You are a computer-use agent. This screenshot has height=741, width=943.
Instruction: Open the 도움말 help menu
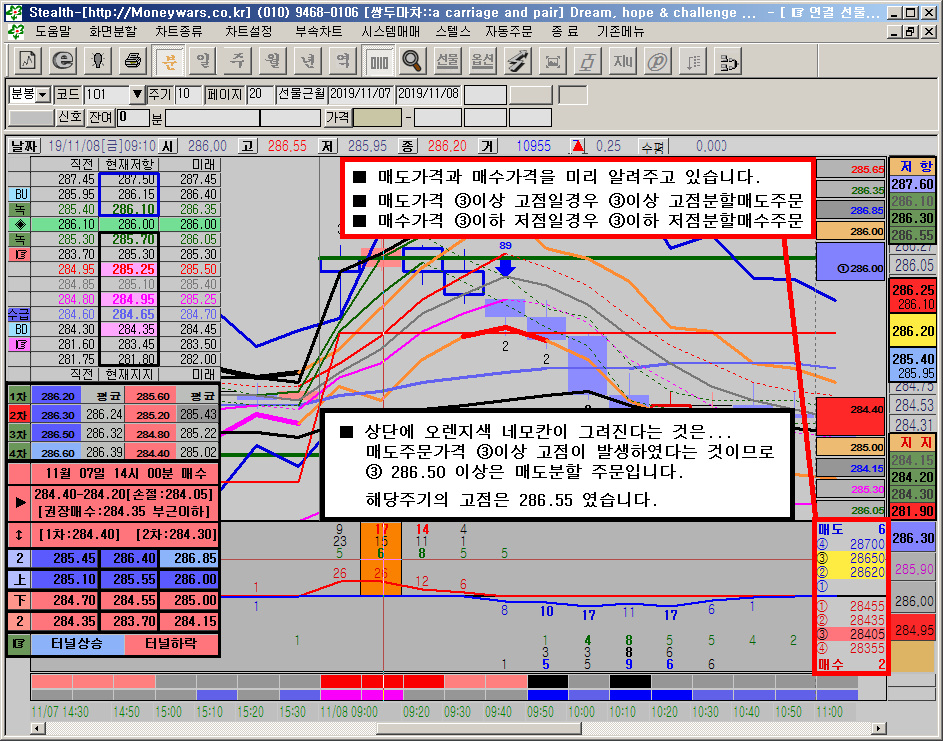[53, 32]
